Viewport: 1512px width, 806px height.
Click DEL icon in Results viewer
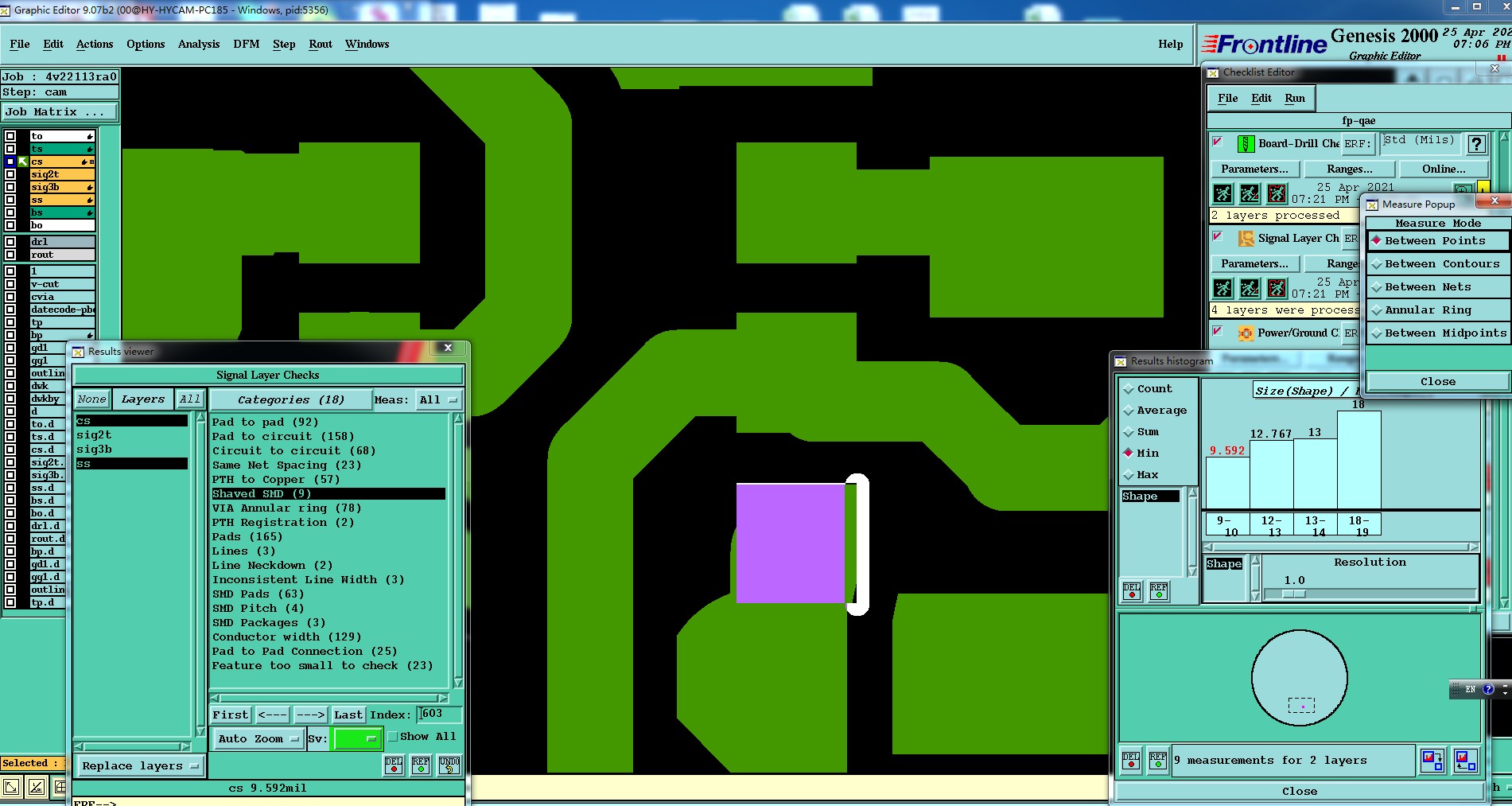[394, 765]
